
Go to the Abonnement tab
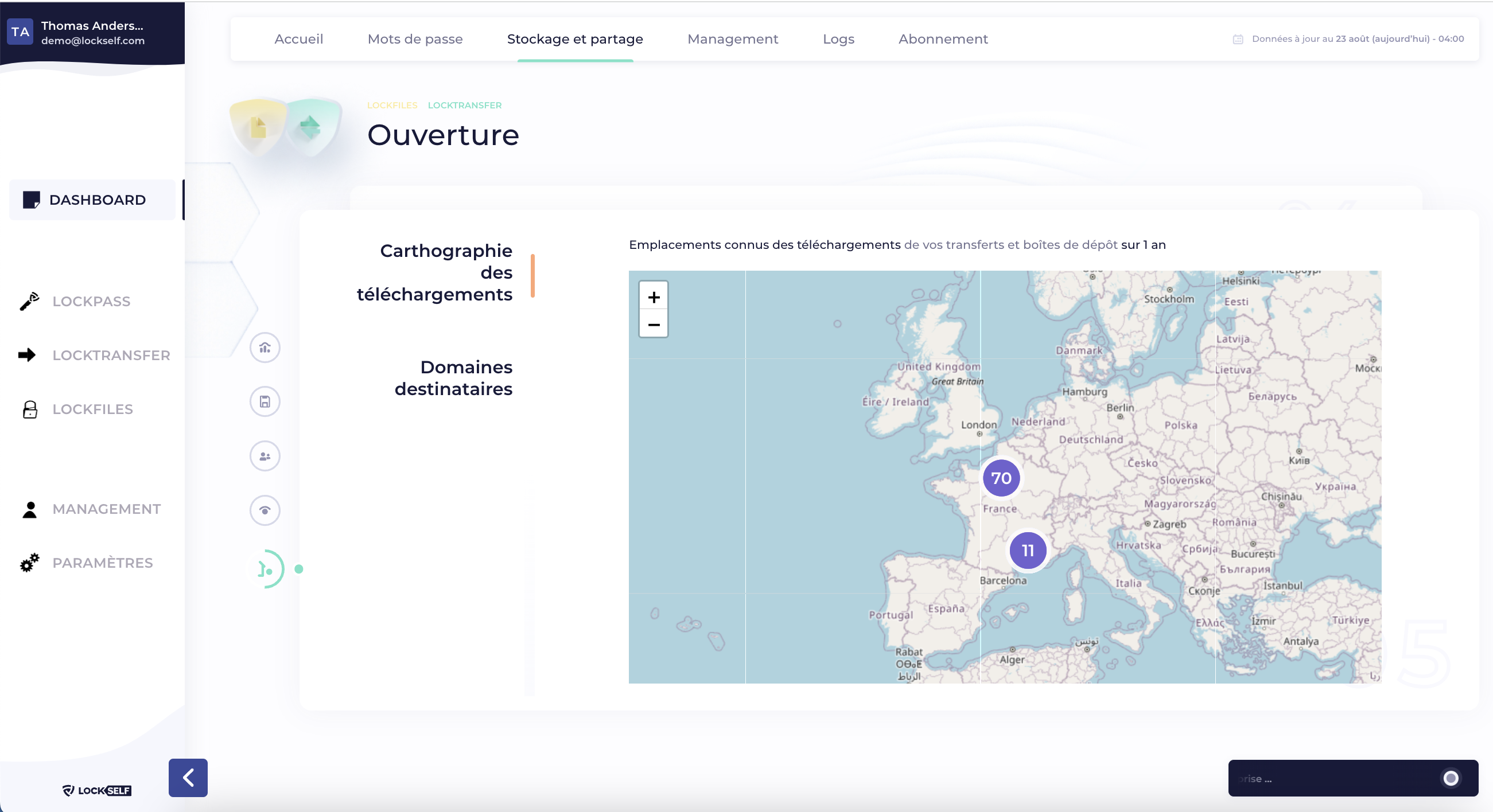tap(942, 39)
